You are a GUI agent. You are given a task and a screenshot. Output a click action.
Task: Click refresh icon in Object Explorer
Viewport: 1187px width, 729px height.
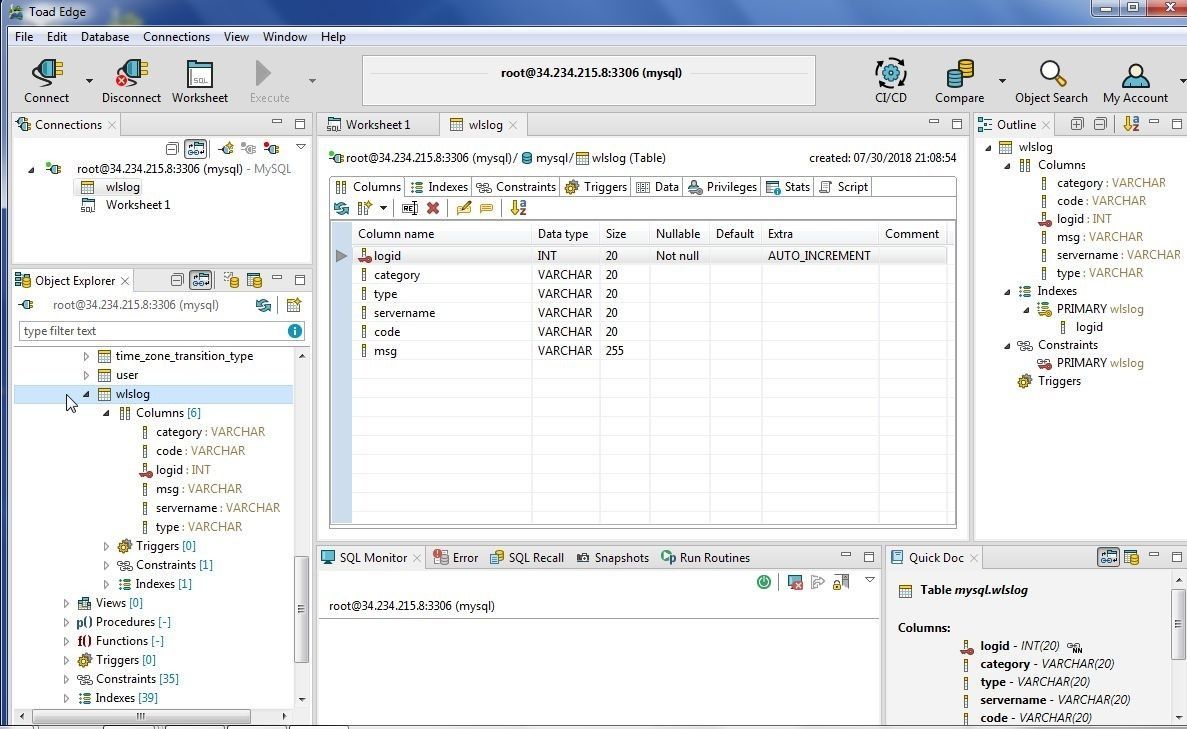pos(263,305)
